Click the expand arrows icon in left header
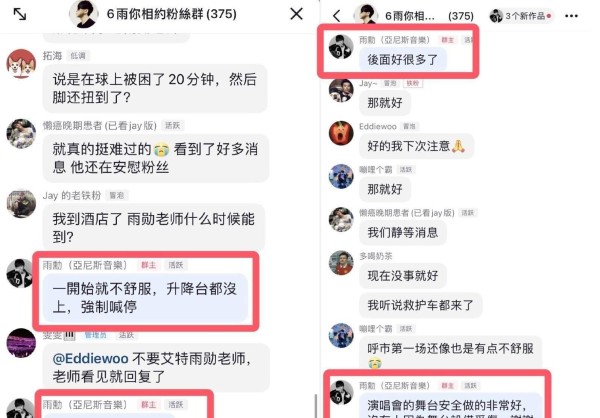 [x=20, y=15]
